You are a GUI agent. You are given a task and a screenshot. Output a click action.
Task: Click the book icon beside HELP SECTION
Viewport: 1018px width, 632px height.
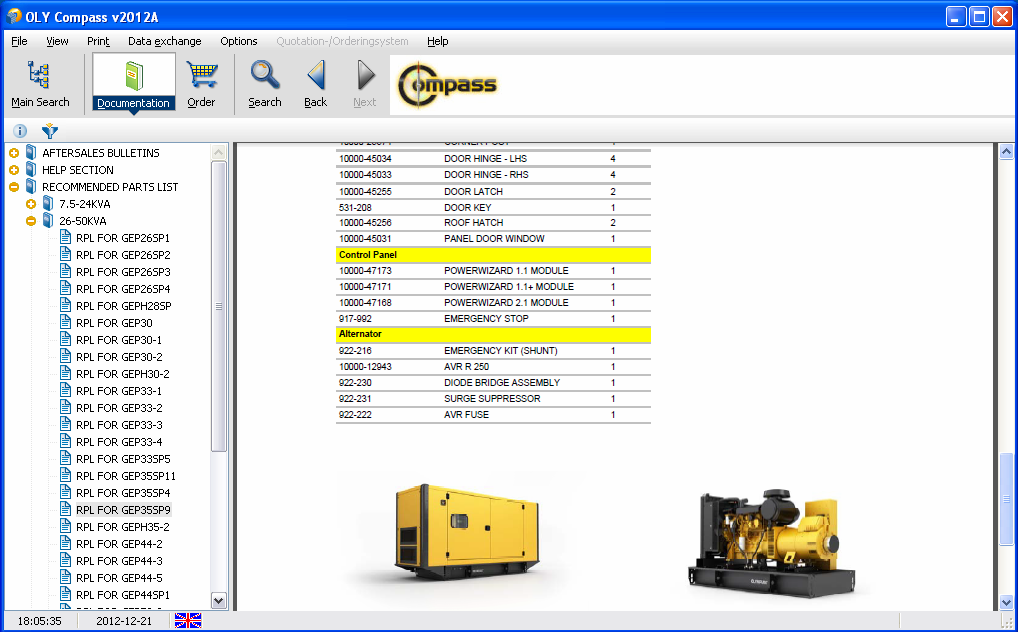tap(31, 170)
